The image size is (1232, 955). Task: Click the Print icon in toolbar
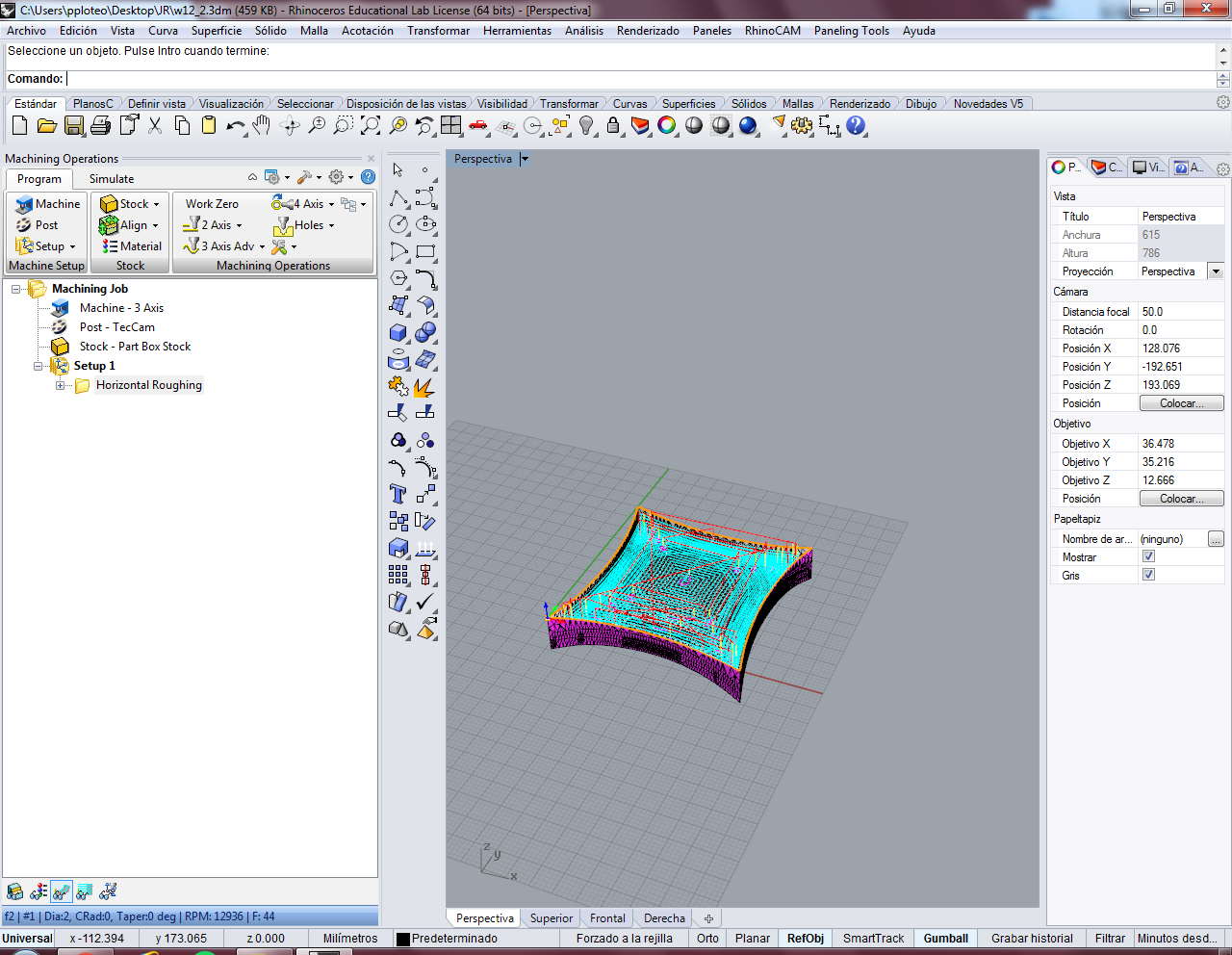[101, 125]
